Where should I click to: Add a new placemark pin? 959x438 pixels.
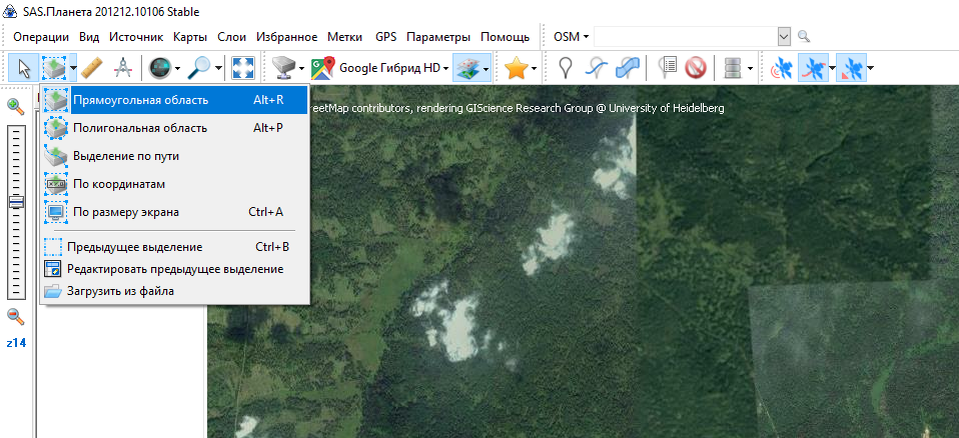tap(566, 68)
